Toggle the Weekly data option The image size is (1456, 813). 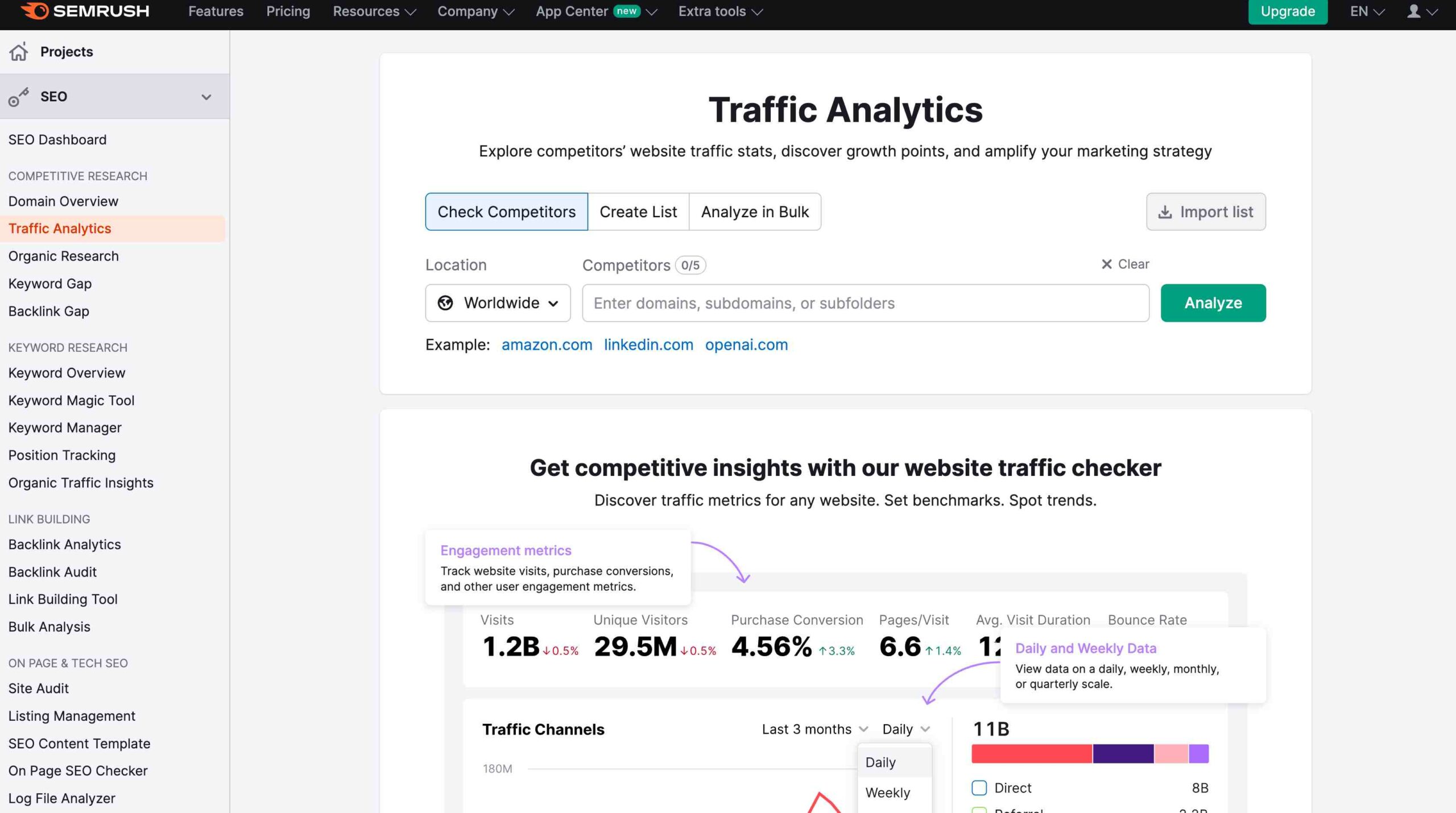point(887,791)
